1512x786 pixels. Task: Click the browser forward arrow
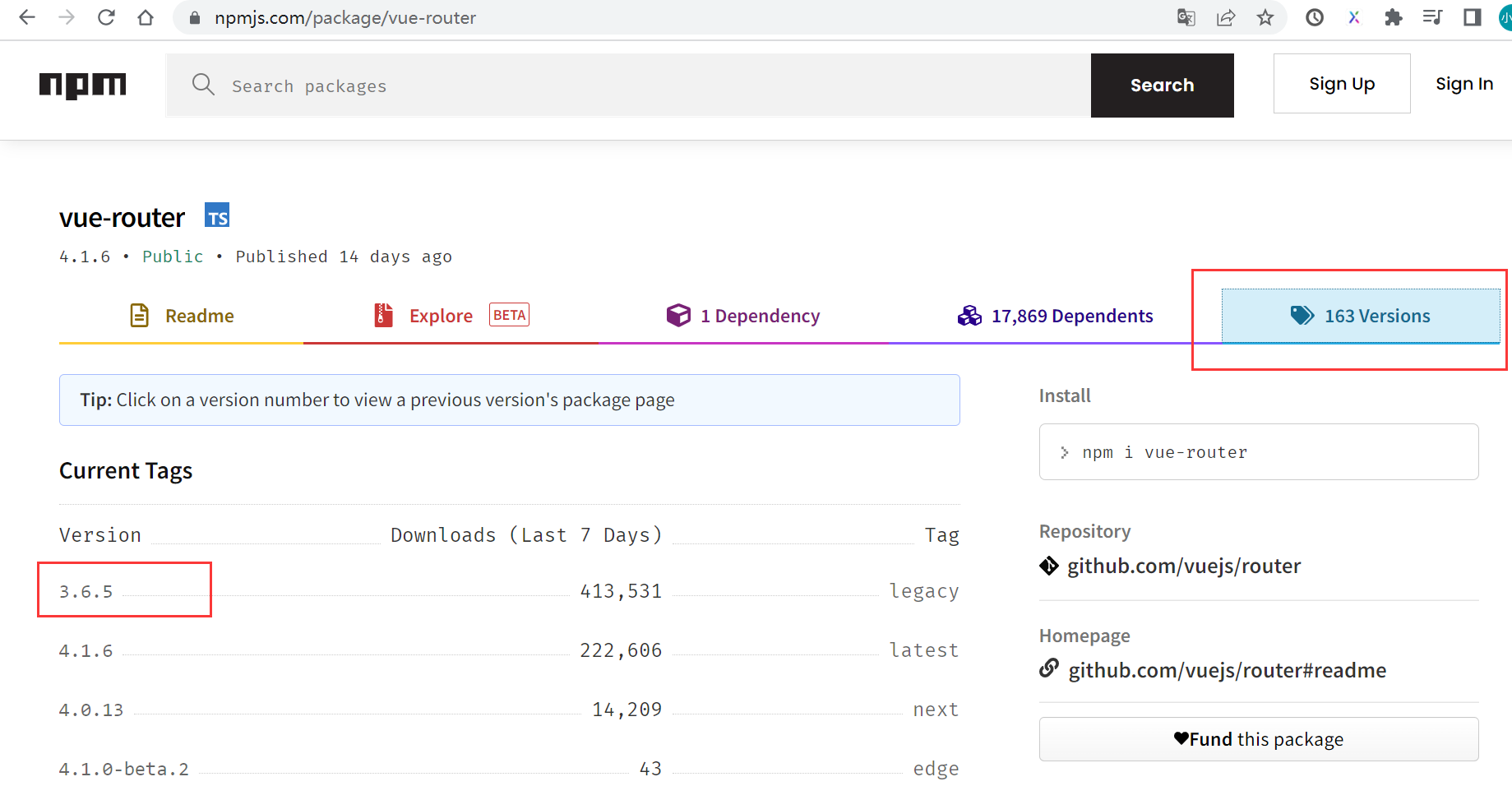coord(67,17)
